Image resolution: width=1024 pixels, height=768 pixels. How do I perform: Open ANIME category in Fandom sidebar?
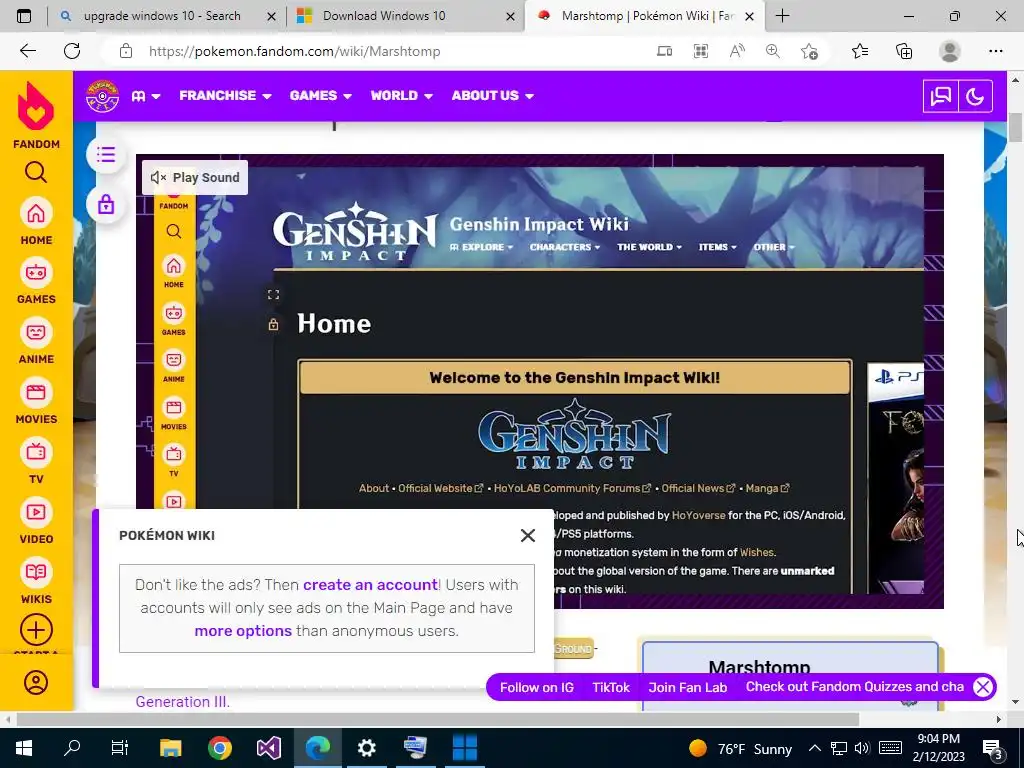[36, 341]
